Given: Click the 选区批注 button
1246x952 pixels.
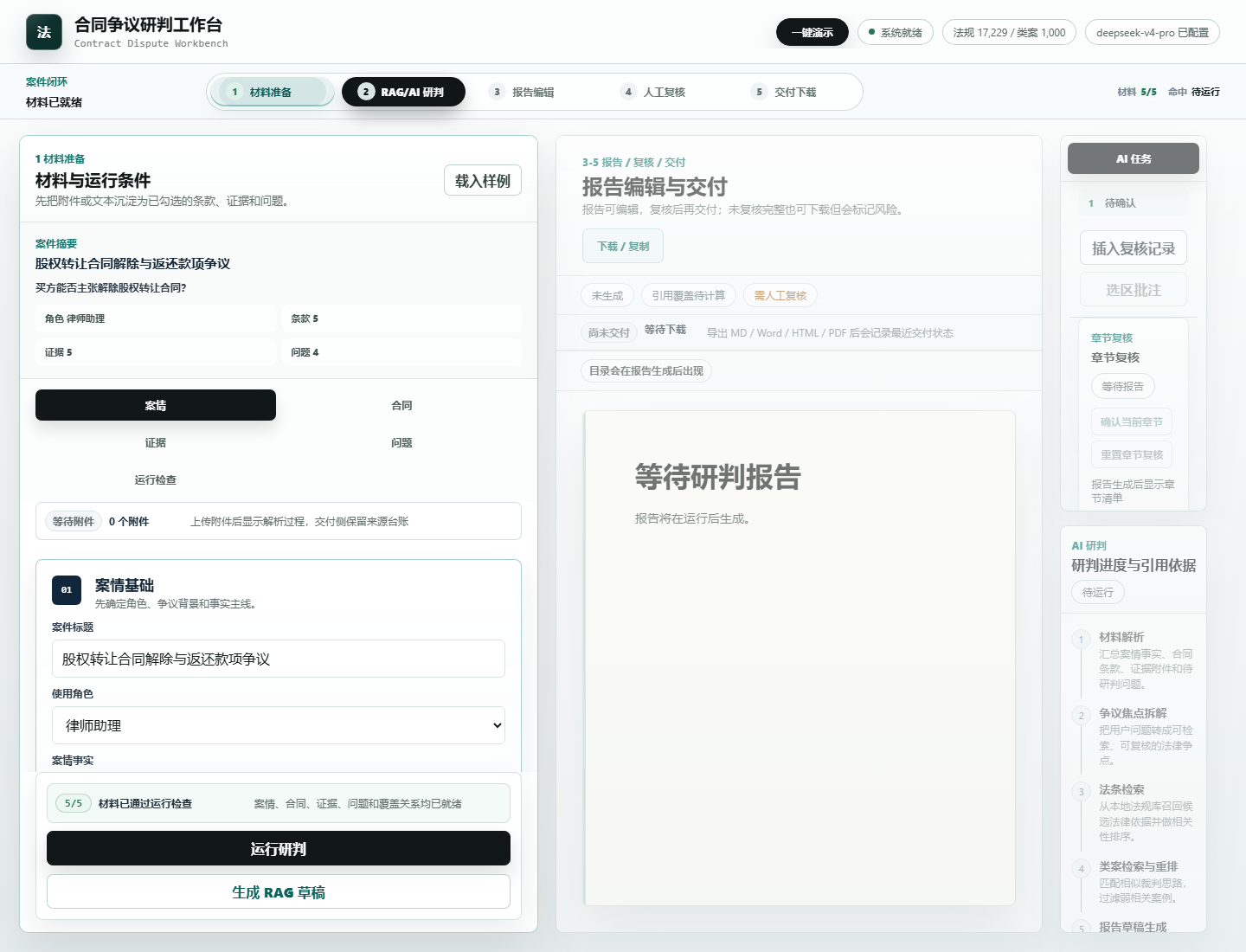Looking at the screenshot, I should [x=1134, y=289].
